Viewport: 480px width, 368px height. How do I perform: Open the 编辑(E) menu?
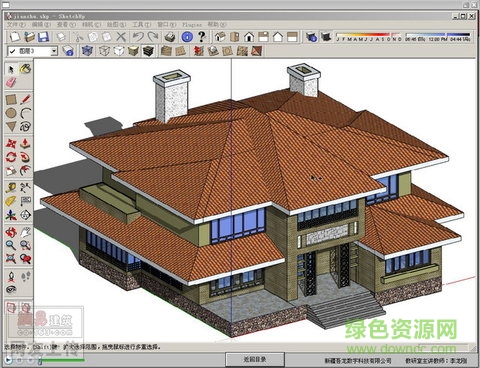[41, 25]
